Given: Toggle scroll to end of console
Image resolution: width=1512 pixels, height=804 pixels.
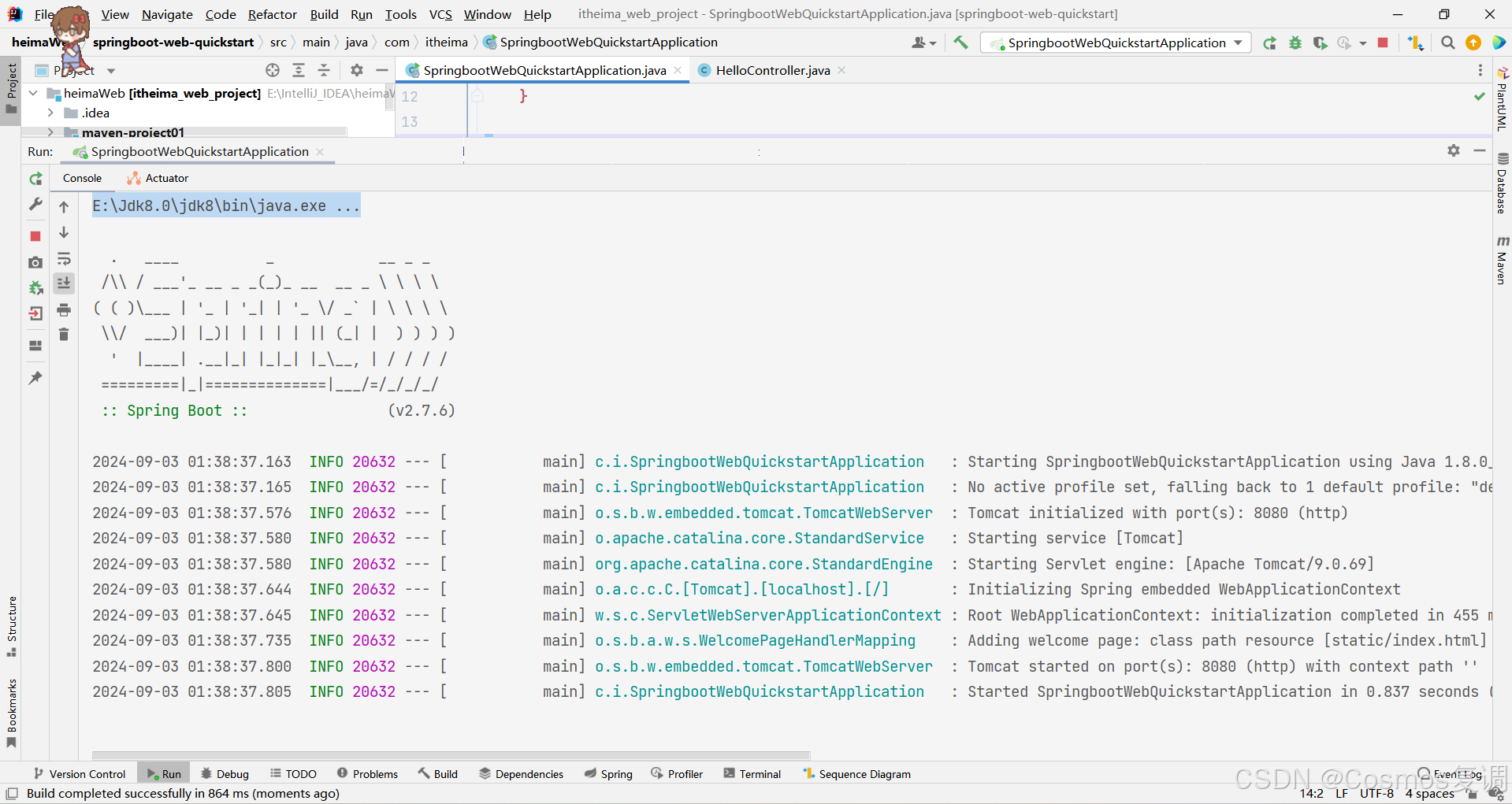Looking at the screenshot, I should tap(64, 283).
